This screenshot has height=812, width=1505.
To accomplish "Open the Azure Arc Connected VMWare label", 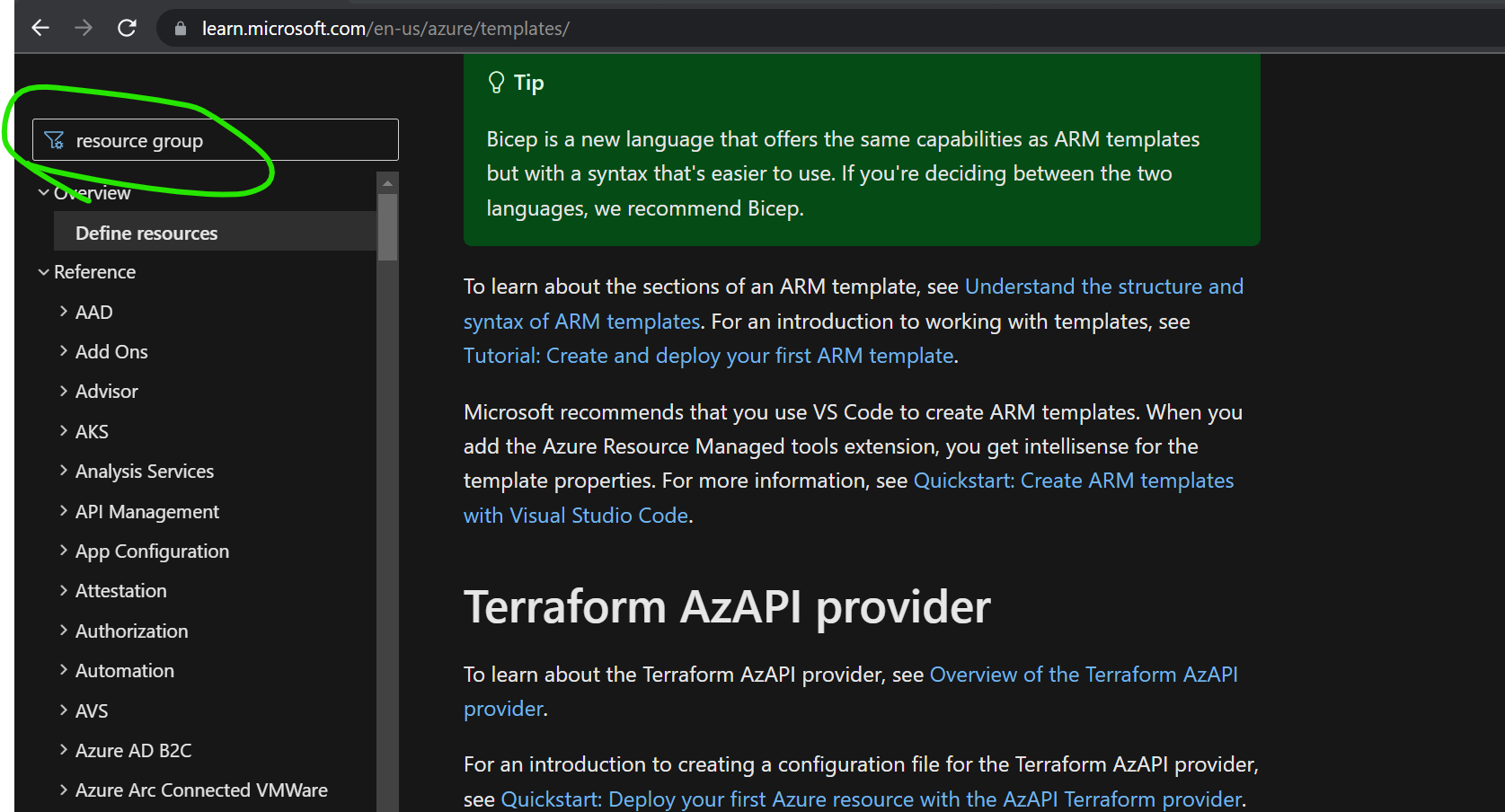I will coord(201,790).
